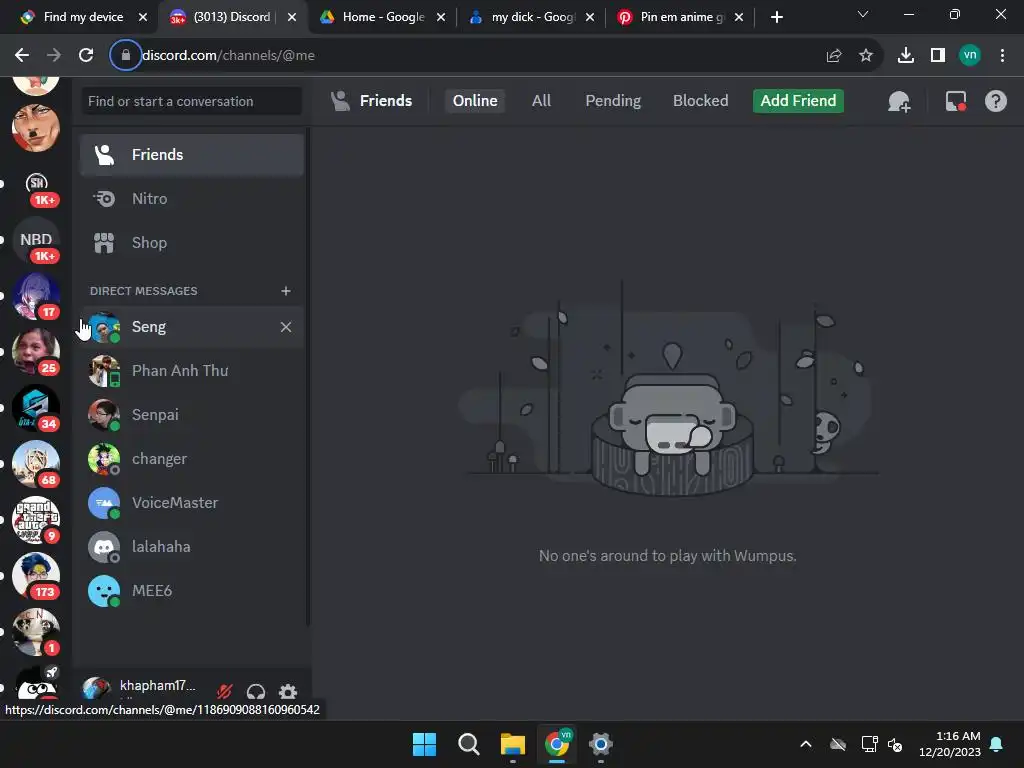The width and height of the screenshot is (1024, 768).
Task: Switch to the Pinterest Pin em anime tab
Action: 681,17
